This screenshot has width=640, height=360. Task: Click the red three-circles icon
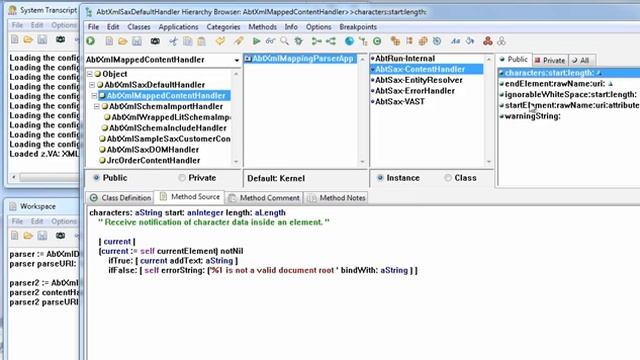tap(487, 41)
